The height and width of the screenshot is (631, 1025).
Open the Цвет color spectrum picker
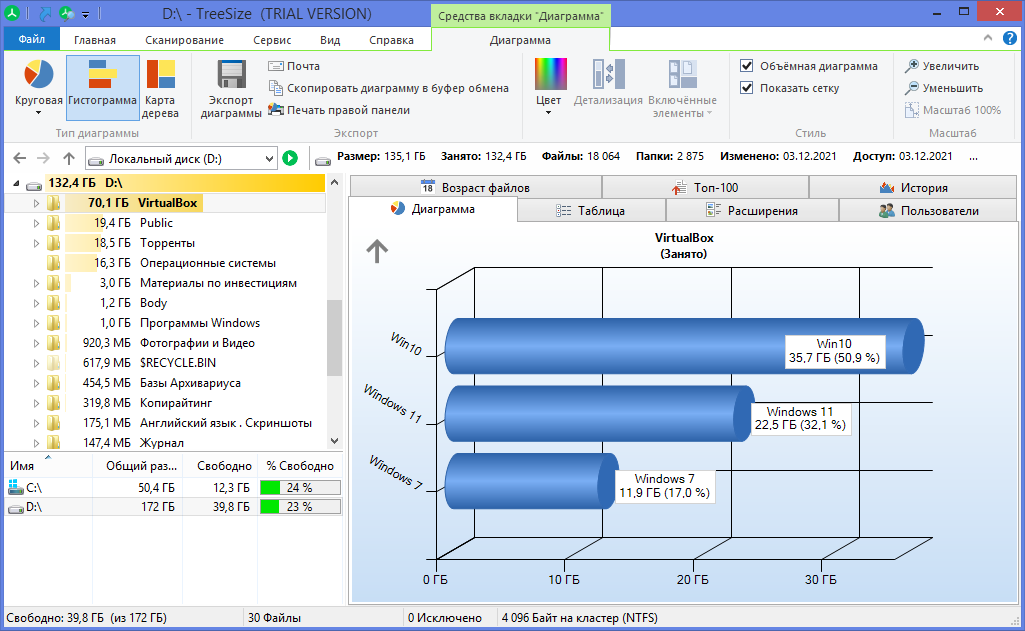tap(550, 73)
